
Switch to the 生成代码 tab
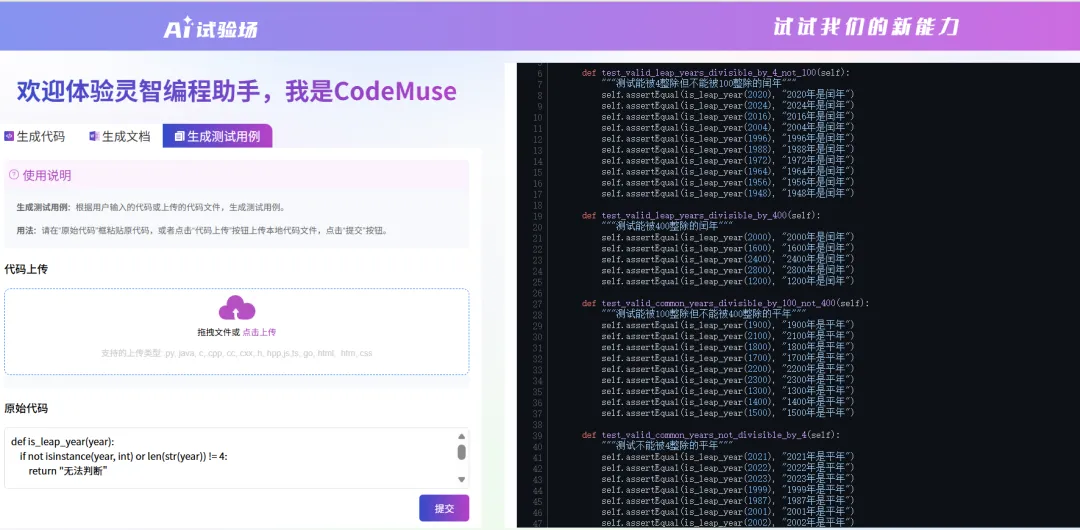pos(34,136)
